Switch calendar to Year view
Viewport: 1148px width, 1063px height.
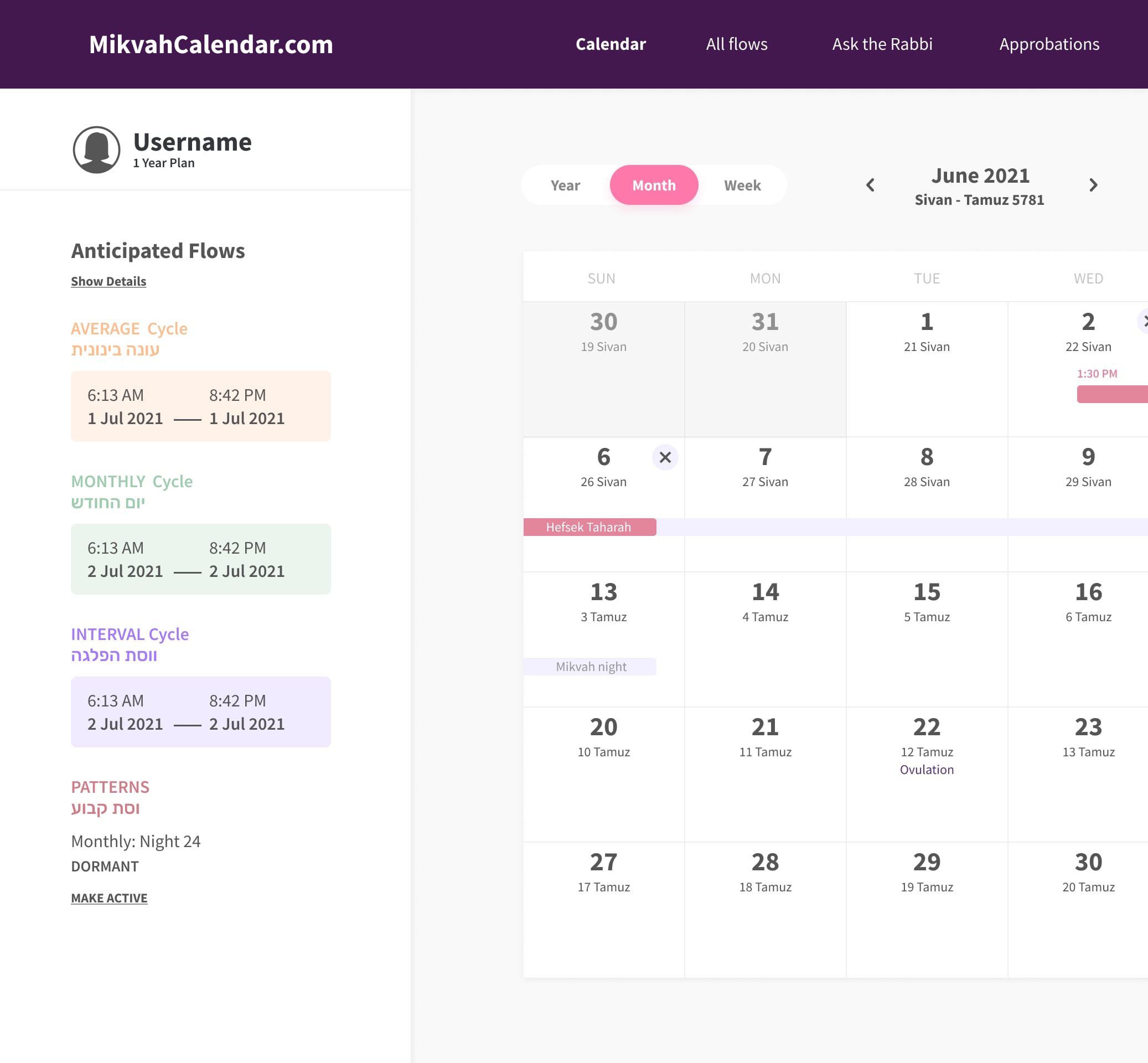point(565,185)
